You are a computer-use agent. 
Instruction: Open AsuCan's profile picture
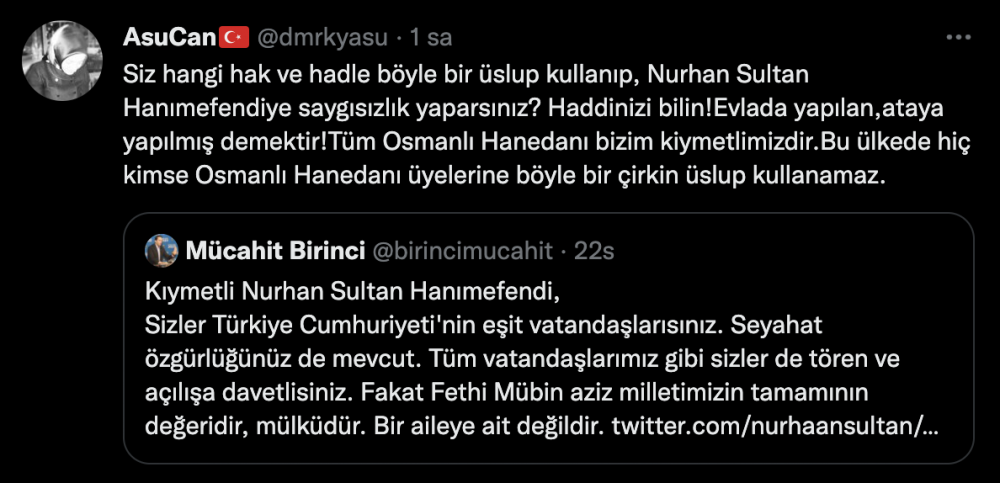coord(62,61)
